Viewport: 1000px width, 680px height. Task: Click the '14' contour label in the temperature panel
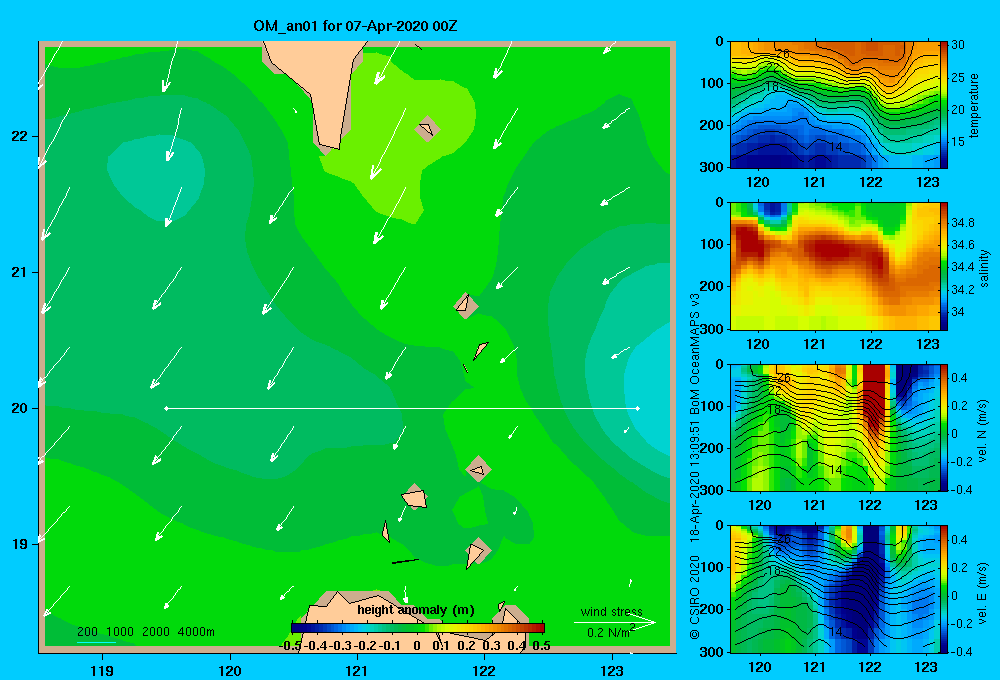coord(835,147)
